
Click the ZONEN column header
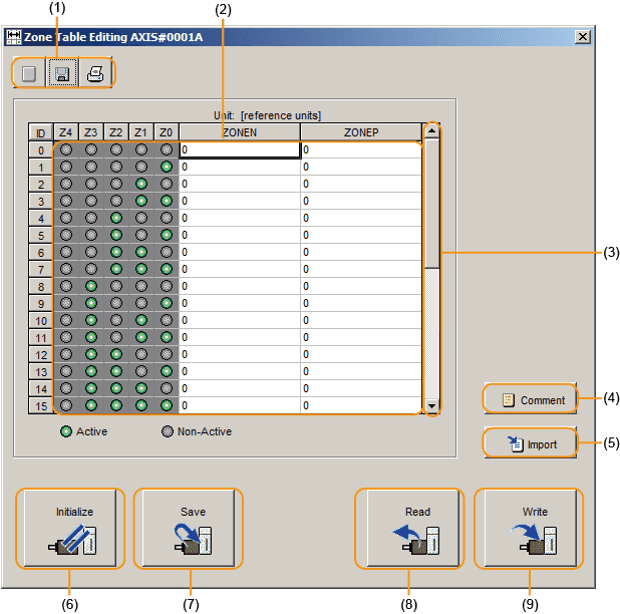(240, 132)
